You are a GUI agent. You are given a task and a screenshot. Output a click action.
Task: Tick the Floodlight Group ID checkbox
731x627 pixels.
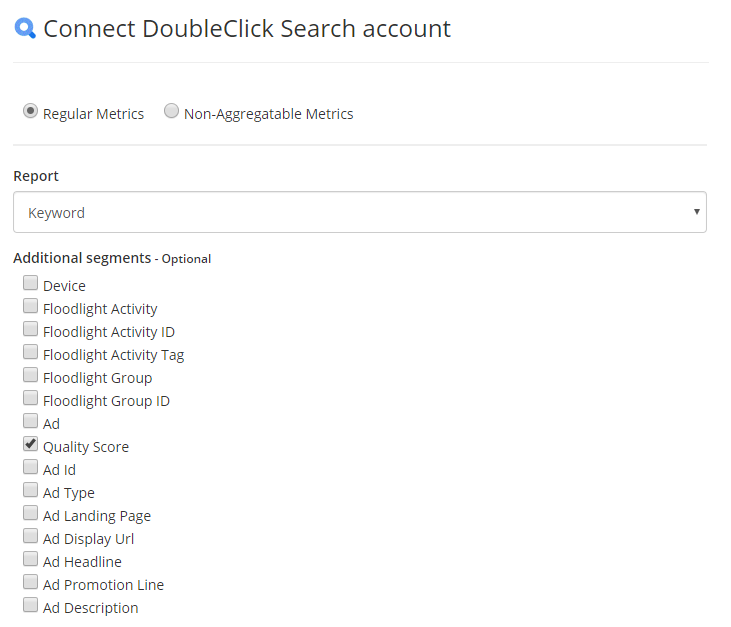[x=30, y=398]
